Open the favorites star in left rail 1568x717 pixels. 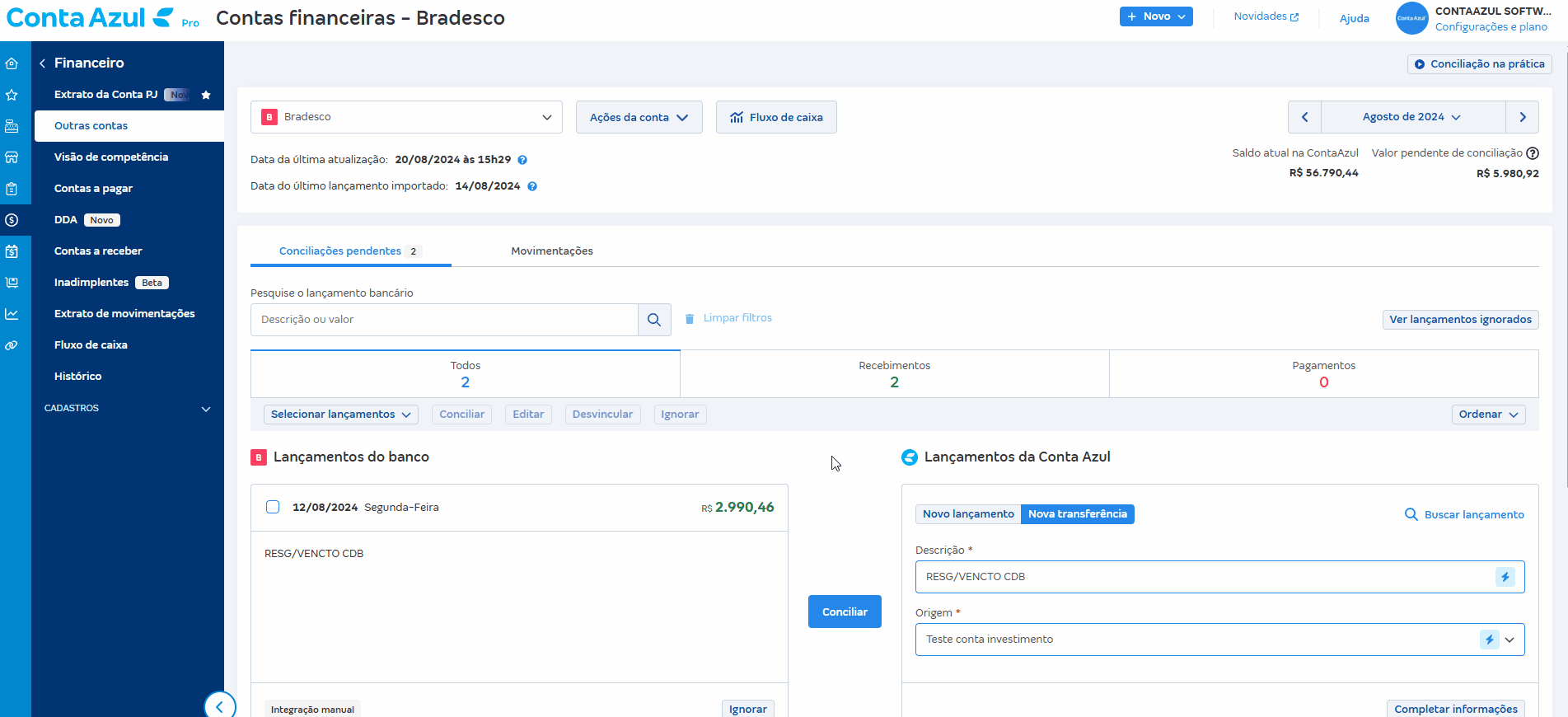[x=12, y=95]
